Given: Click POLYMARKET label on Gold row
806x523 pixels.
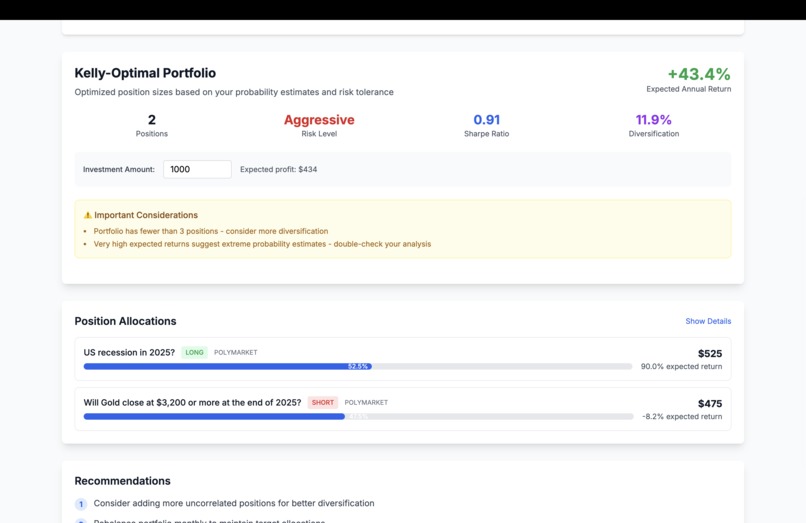Looking at the screenshot, I should point(366,402).
